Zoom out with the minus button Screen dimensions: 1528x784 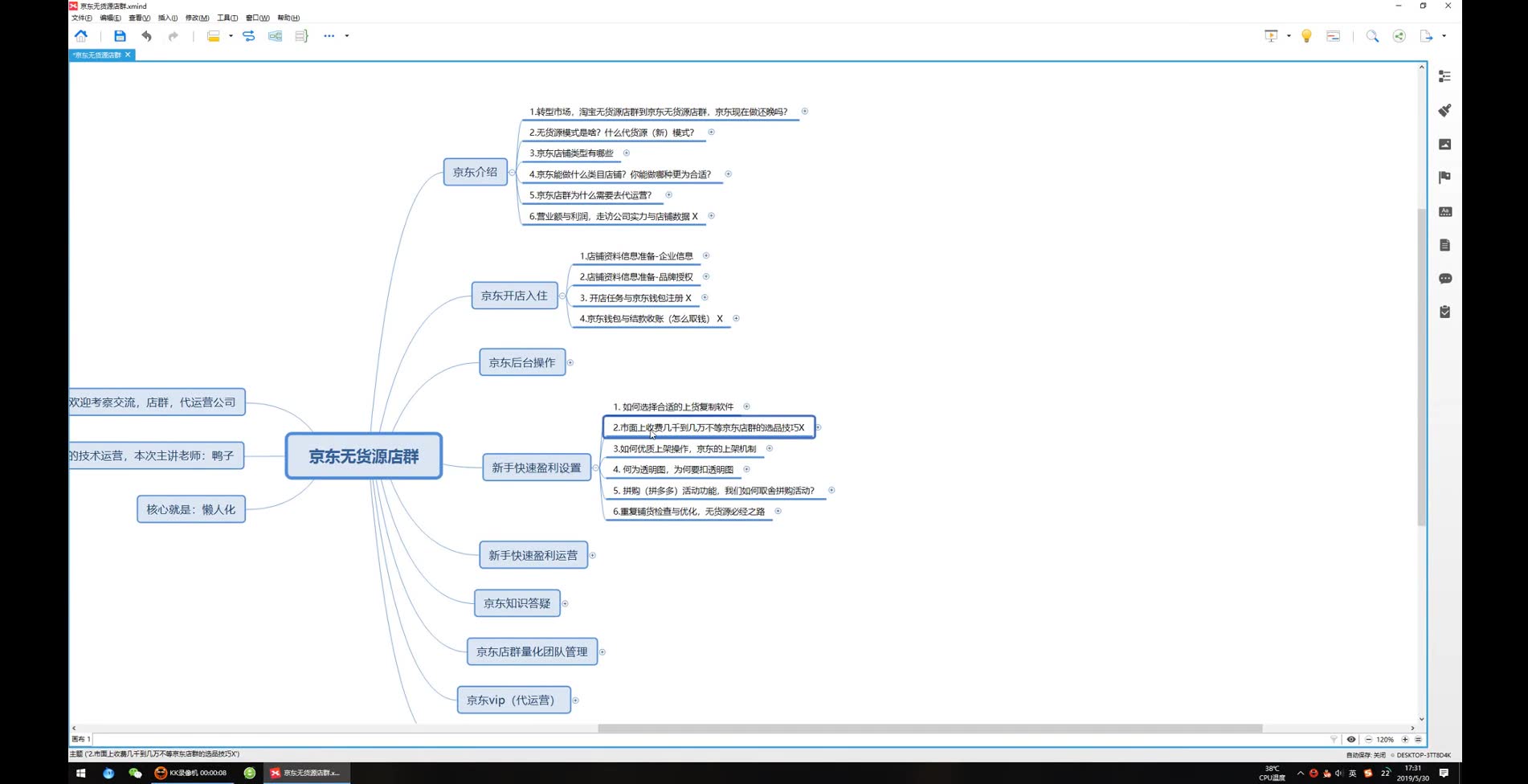pyautogui.click(x=1368, y=739)
